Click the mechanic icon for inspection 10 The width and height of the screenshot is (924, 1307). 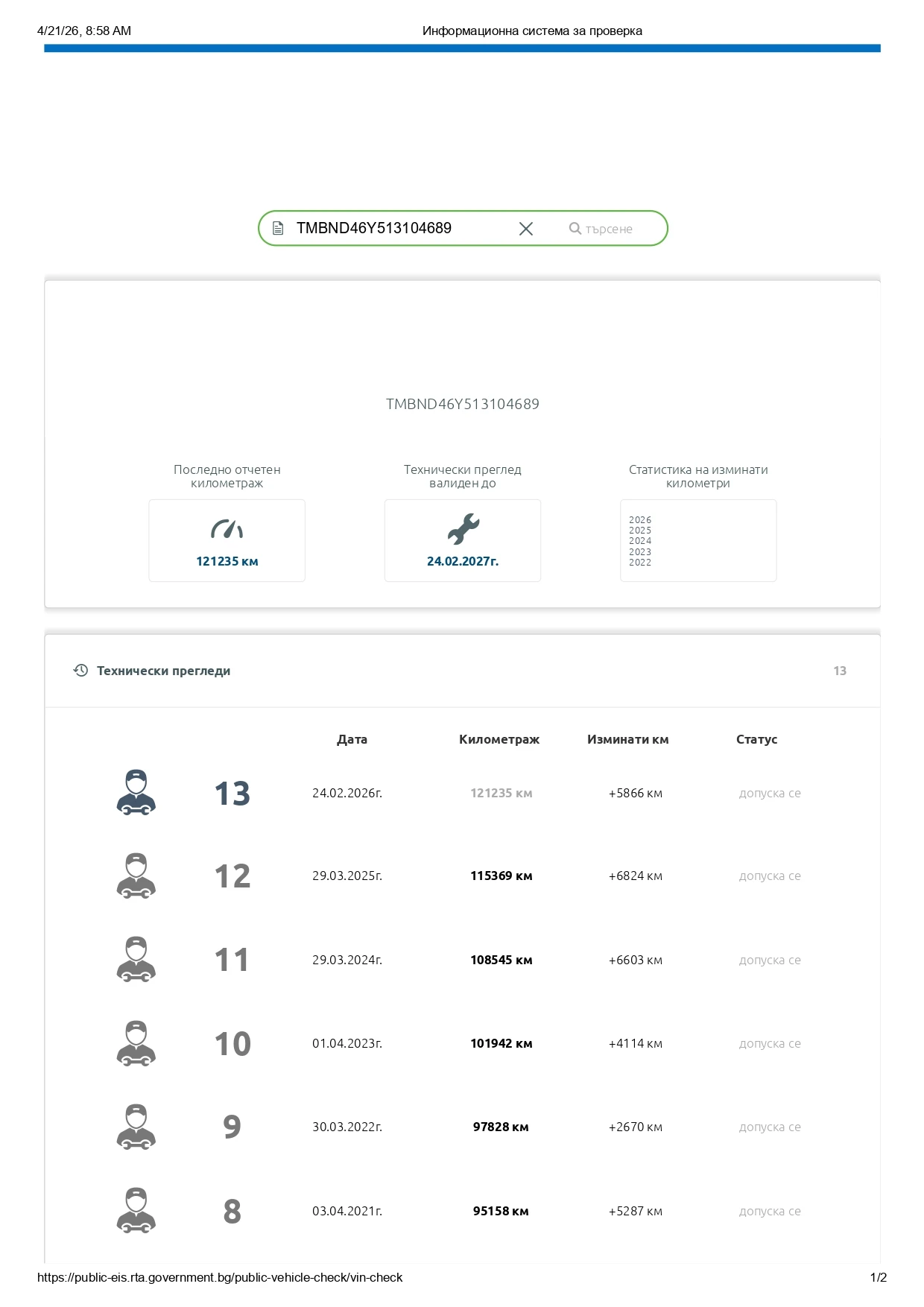click(136, 1043)
